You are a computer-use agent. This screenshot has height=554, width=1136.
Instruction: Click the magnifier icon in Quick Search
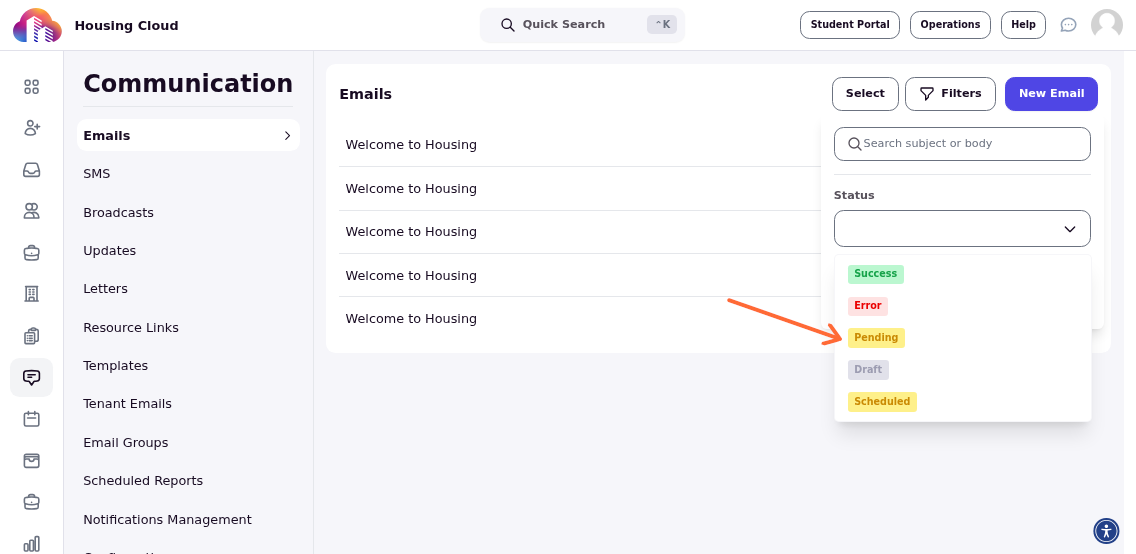pyautogui.click(x=508, y=25)
